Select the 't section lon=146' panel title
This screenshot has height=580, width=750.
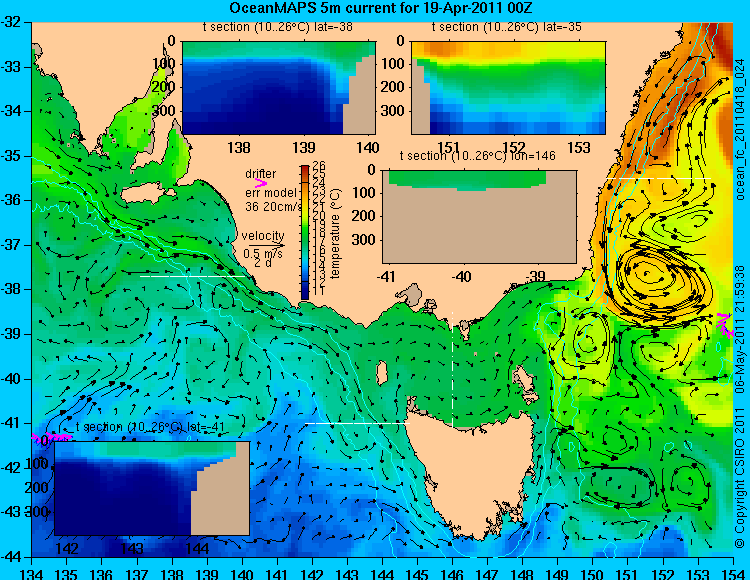(477, 156)
